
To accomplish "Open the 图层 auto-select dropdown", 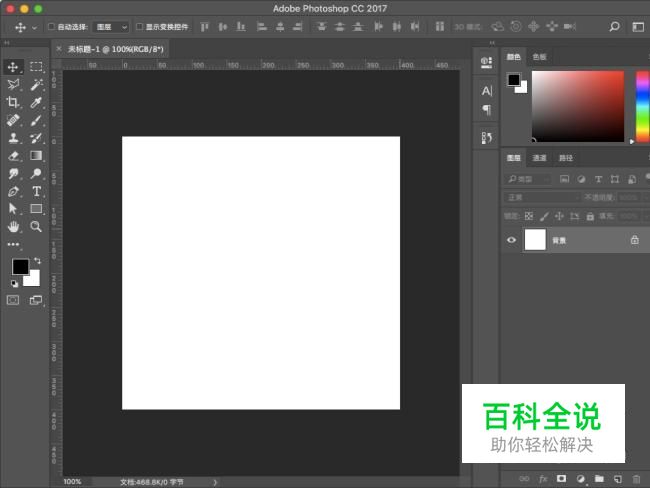I will coord(111,27).
